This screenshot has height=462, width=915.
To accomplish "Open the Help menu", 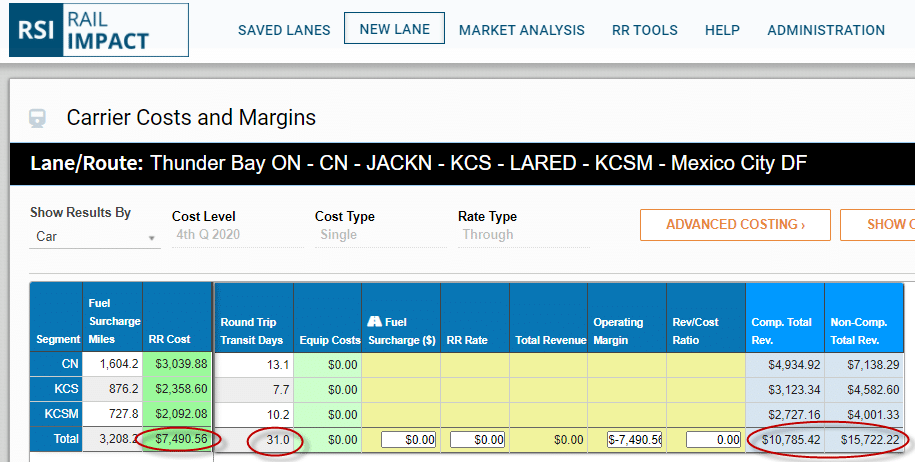I will (722, 30).
